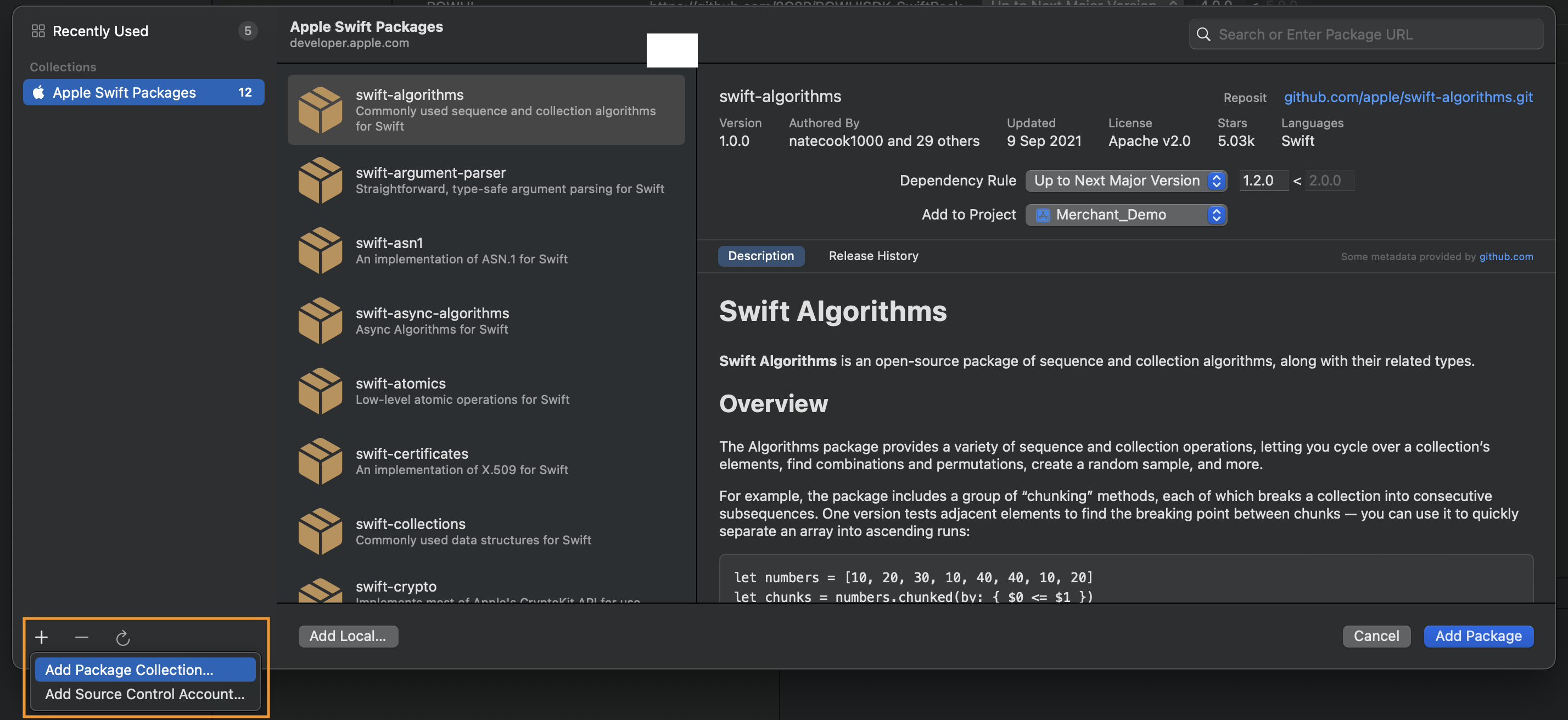Click the swift-collections package box icon
The image size is (1568, 720).
point(320,531)
